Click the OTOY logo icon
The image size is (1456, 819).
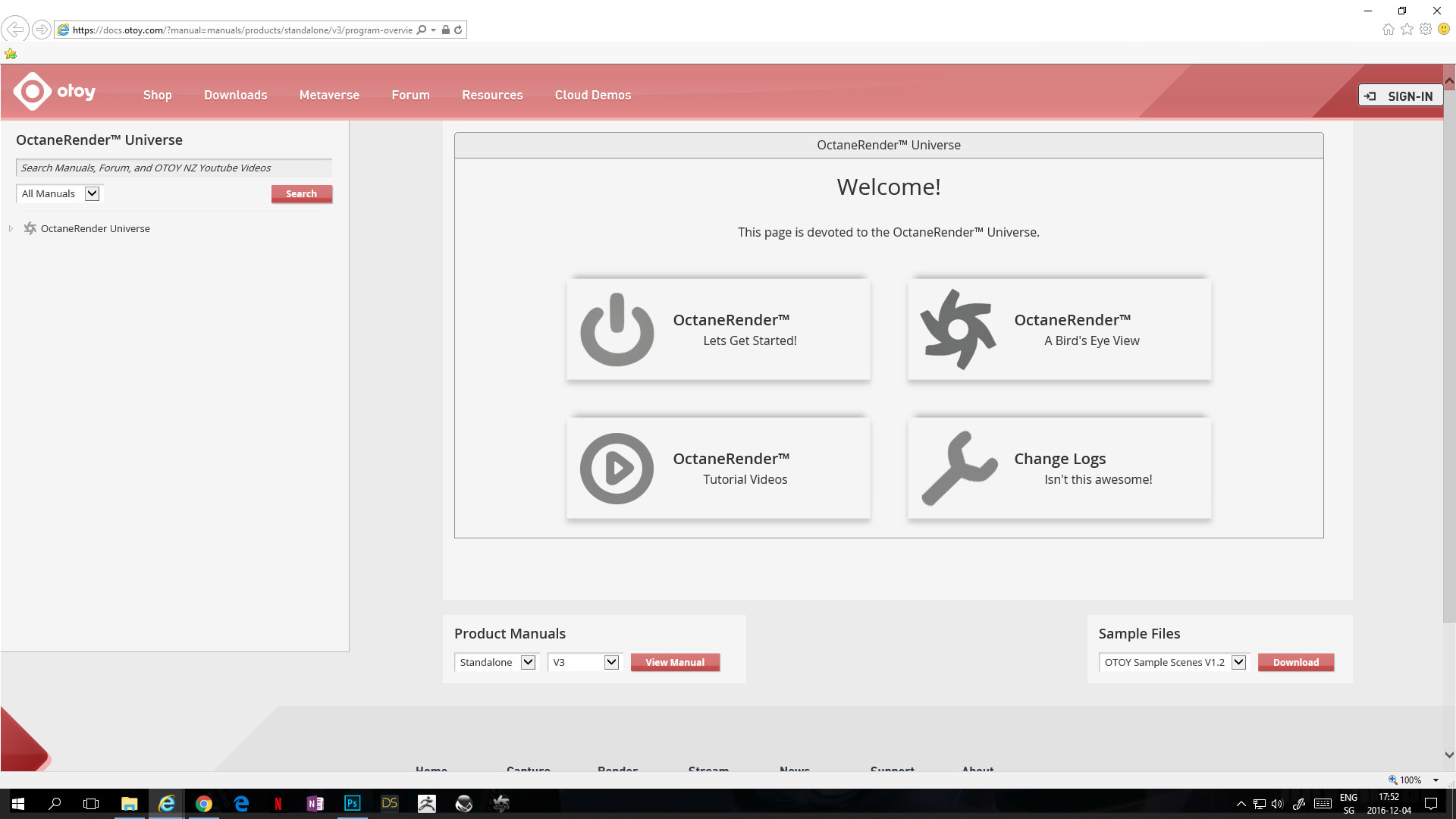pyautogui.click(x=33, y=92)
